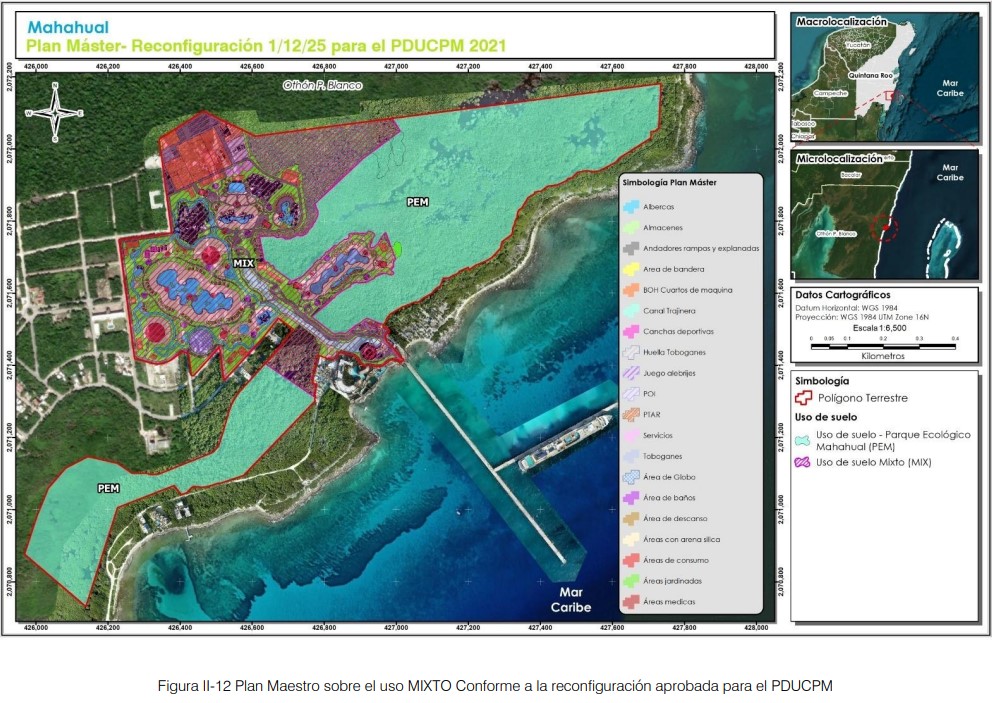Click the PTAR legend symbol
The height and width of the screenshot is (703, 992).
[631, 415]
